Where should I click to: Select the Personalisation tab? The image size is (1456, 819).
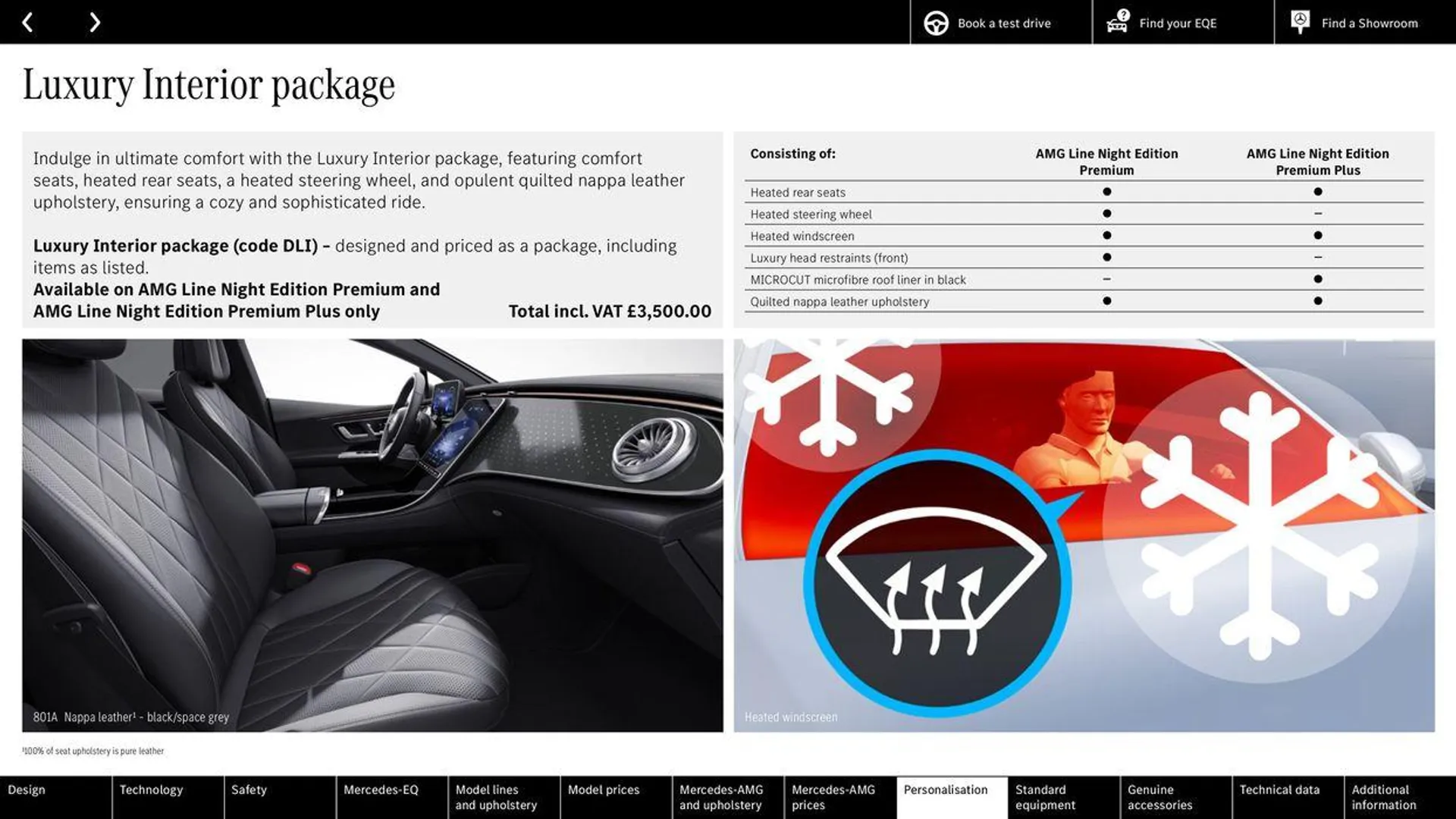[952, 797]
